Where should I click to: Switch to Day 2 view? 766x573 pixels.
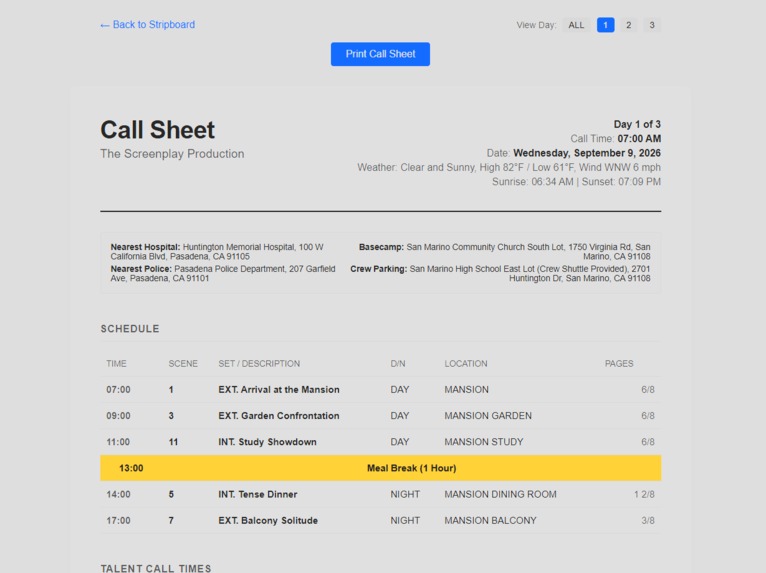(628, 25)
